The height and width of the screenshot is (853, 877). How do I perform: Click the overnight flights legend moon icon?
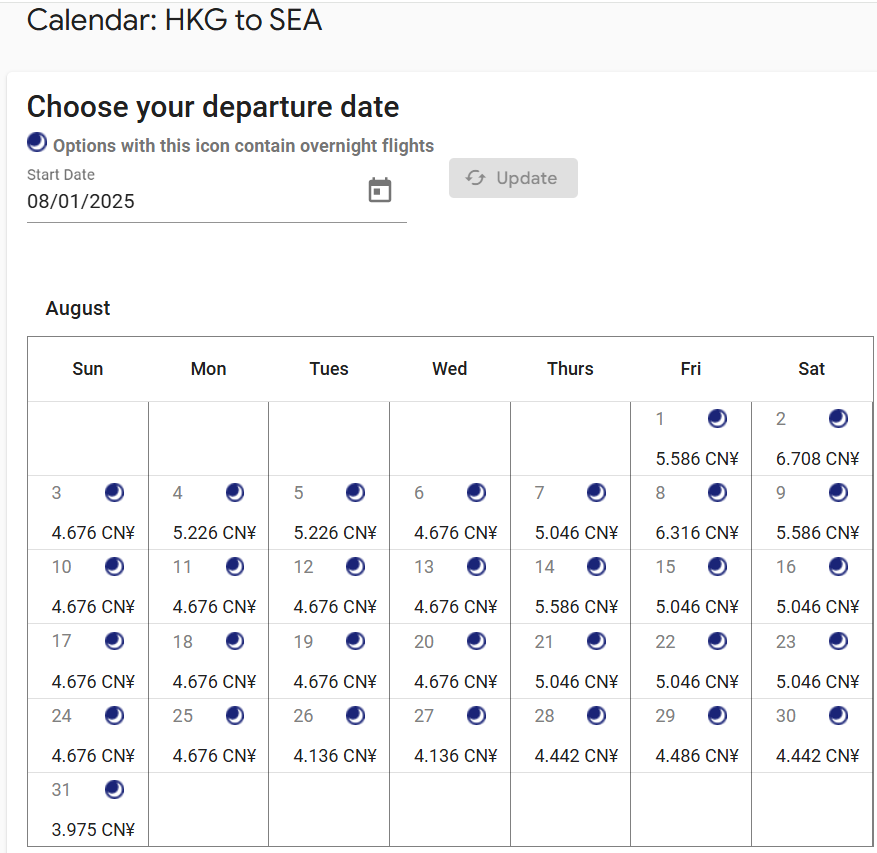click(x=37, y=142)
